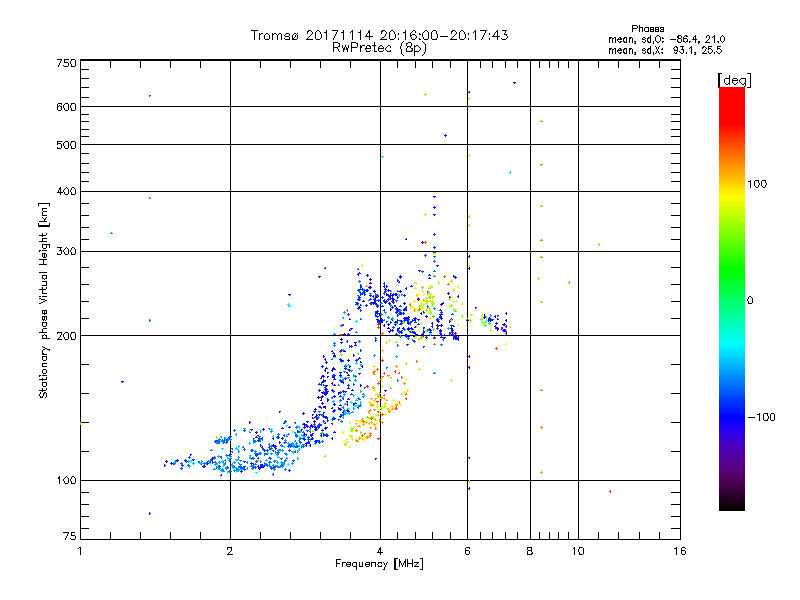The image size is (800, 600).
Task: Click the x-axis '2' tick label
Action: pyautogui.click(x=230, y=551)
